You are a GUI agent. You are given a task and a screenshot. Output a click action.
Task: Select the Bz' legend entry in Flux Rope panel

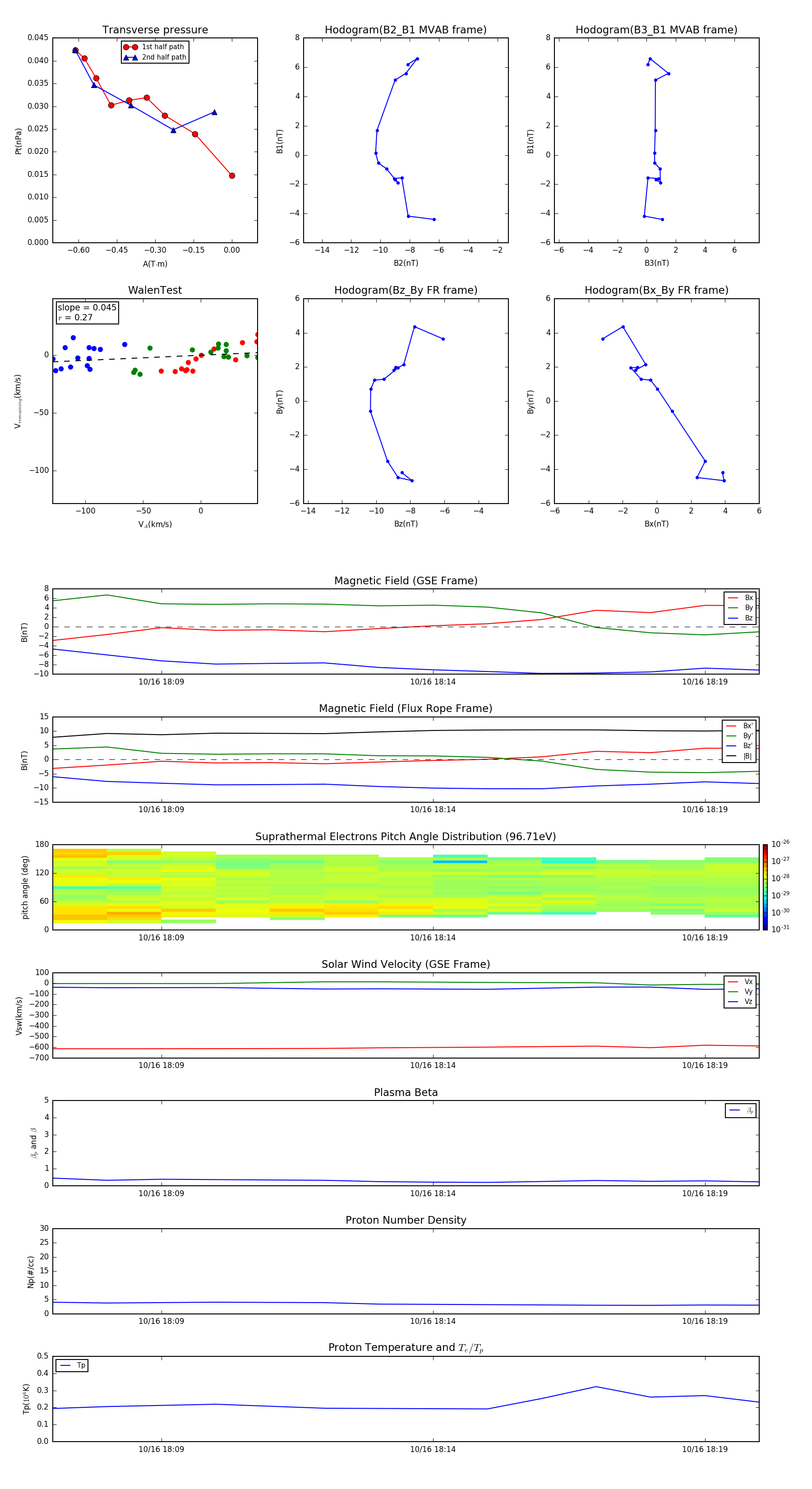739,746
